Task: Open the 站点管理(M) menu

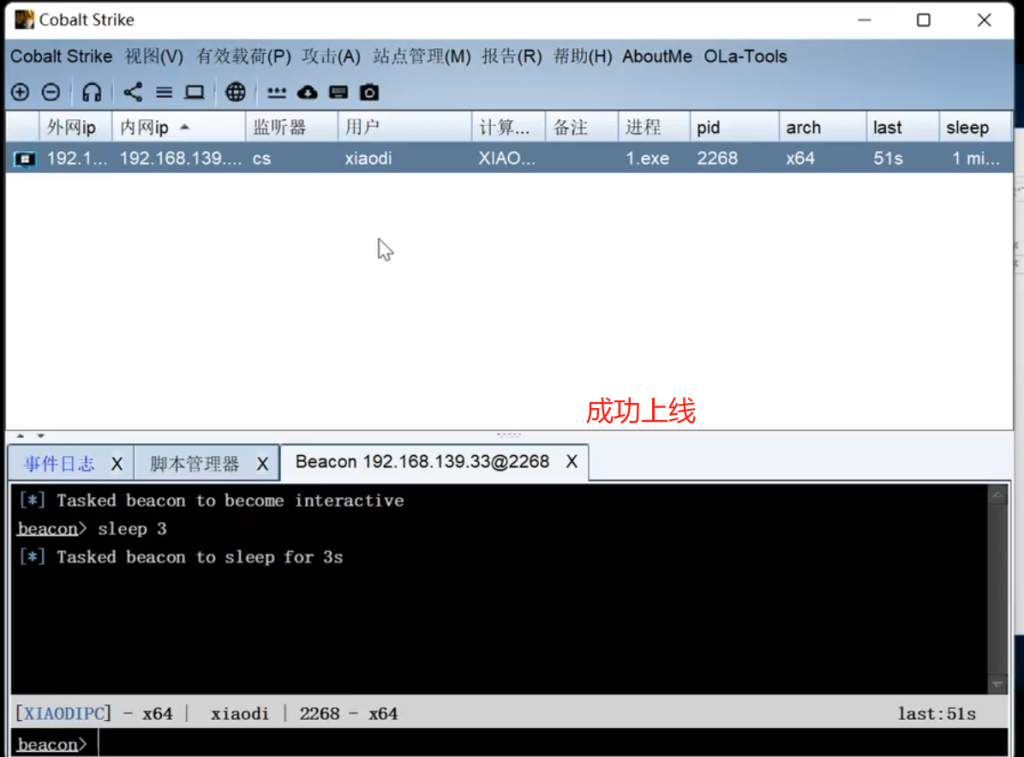Action: click(422, 57)
